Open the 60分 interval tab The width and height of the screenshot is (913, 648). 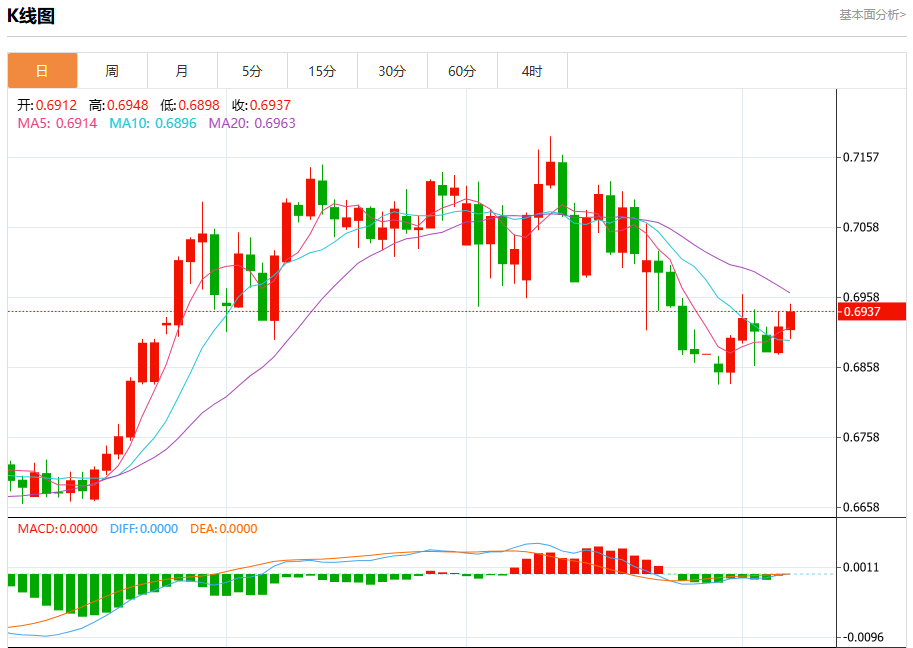462,71
